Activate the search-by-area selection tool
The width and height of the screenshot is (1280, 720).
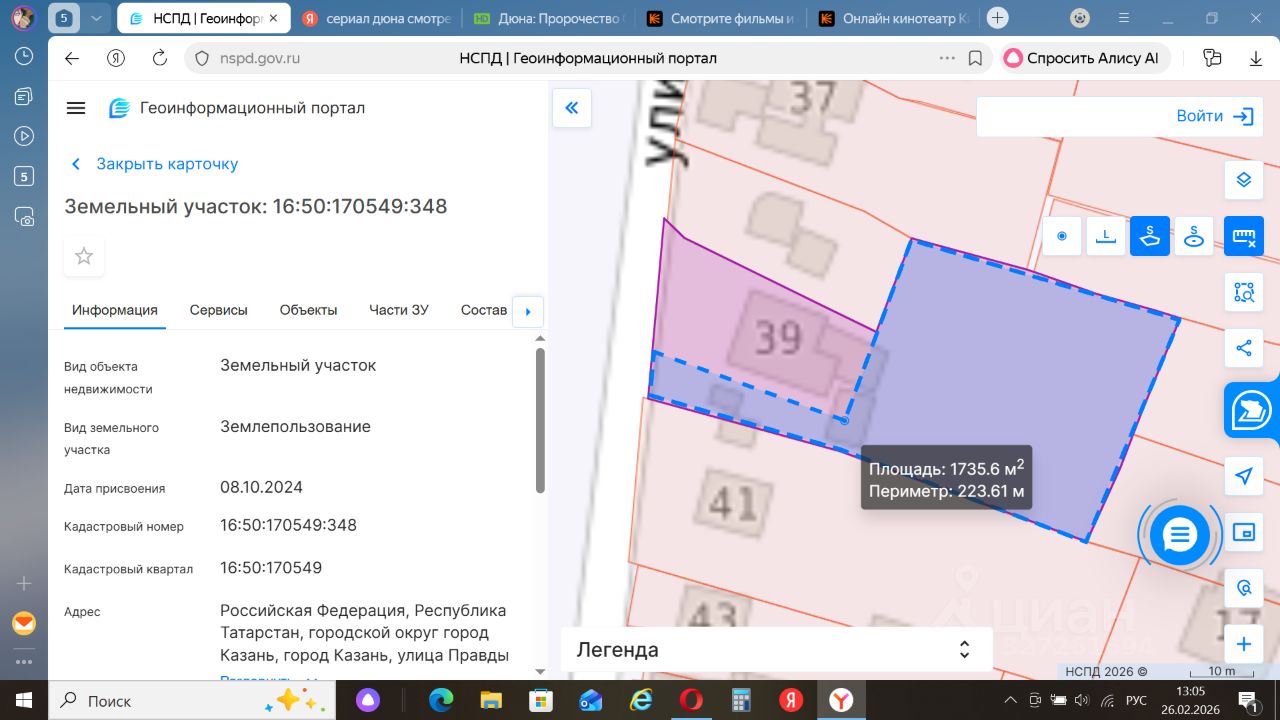[x=1244, y=293]
